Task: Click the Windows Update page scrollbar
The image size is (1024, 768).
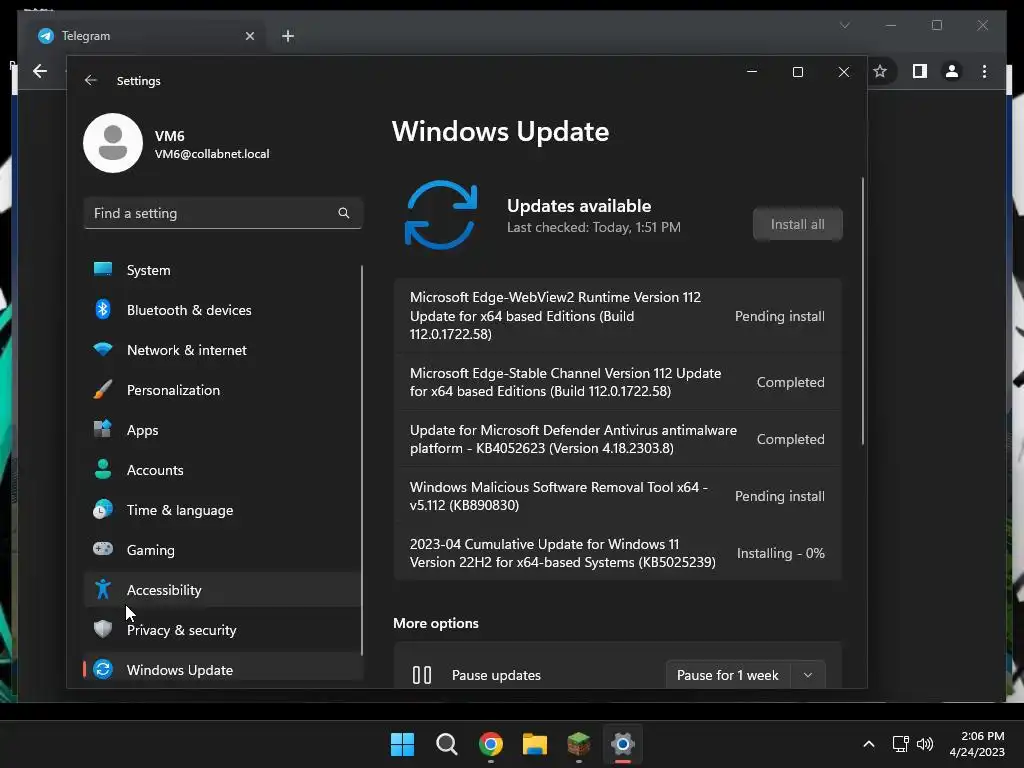Action: (x=863, y=311)
